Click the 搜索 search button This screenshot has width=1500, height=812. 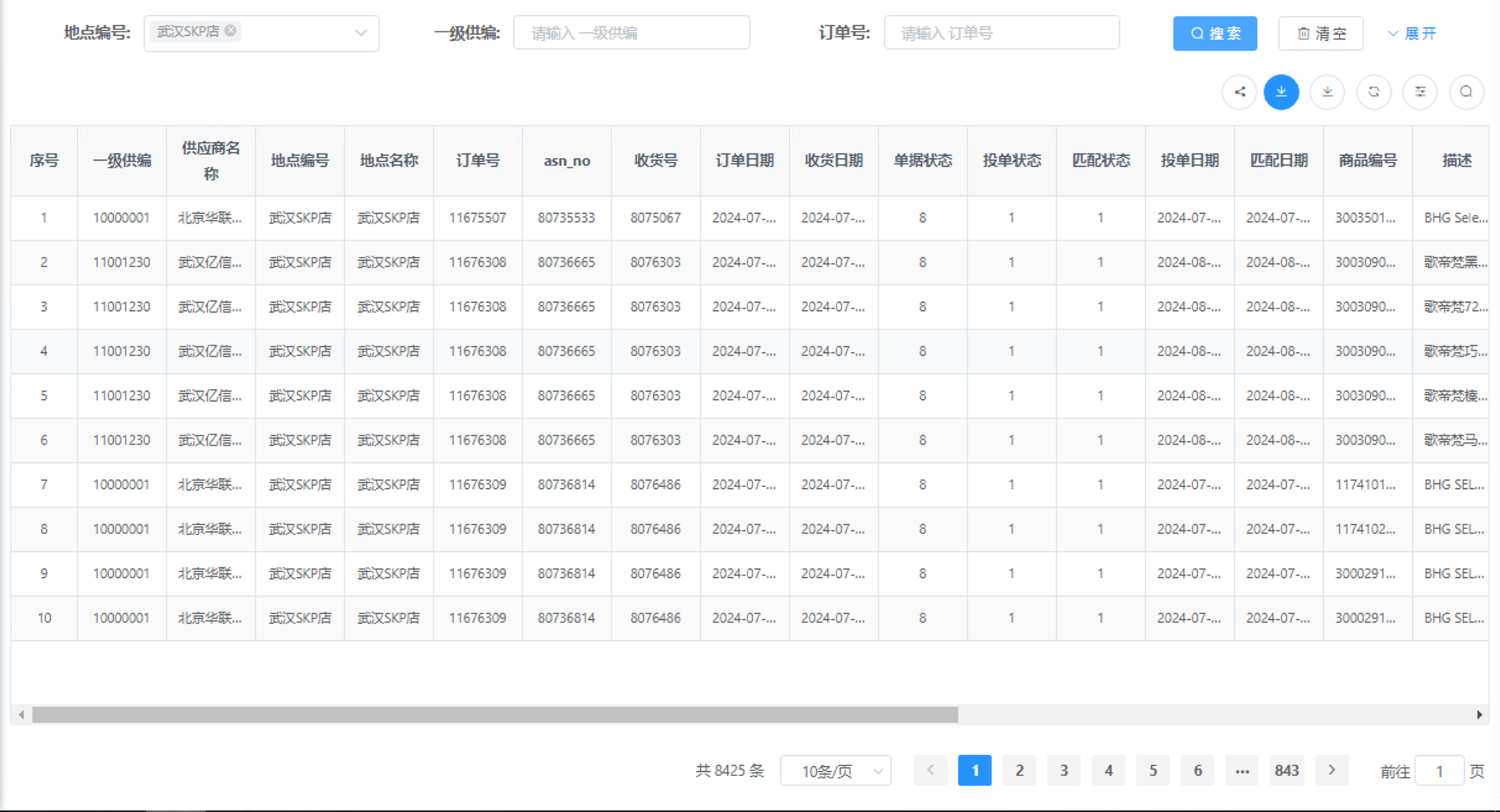click(1214, 33)
